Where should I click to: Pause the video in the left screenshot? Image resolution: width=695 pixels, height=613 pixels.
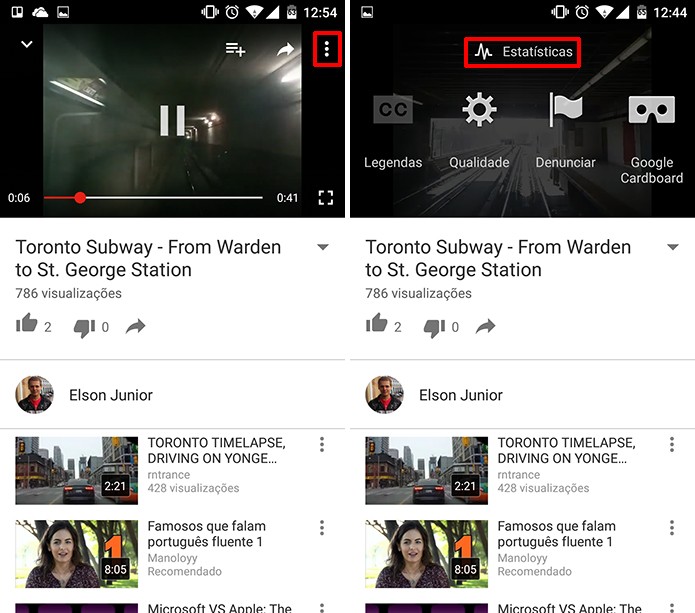[x=172, y=120]
